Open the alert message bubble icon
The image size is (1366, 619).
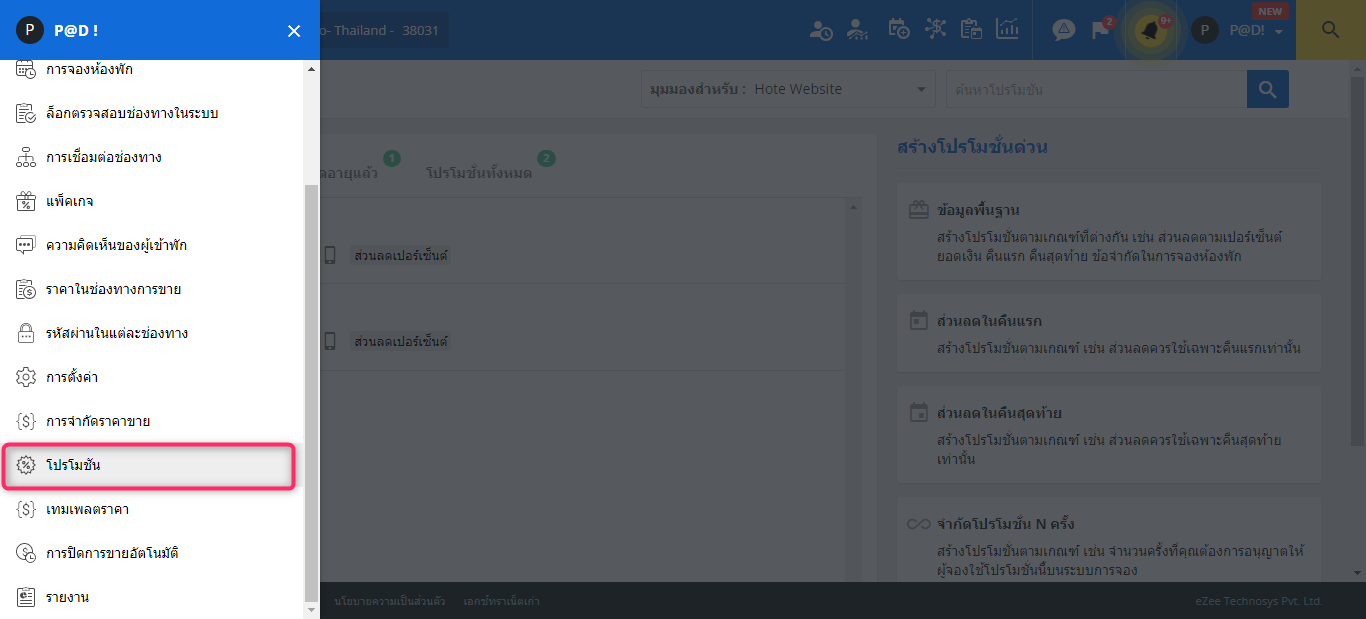point(1064,30)
